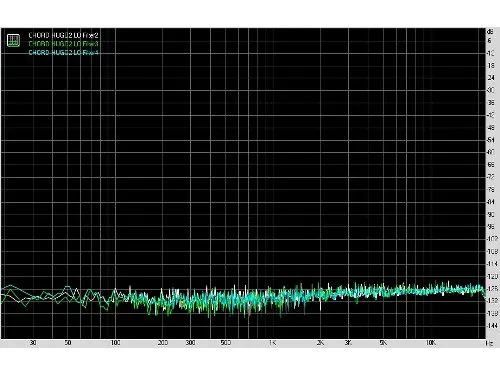Click the -102 label on dB axis
Screen dimensions: 500x375
(x=492, y=239)
